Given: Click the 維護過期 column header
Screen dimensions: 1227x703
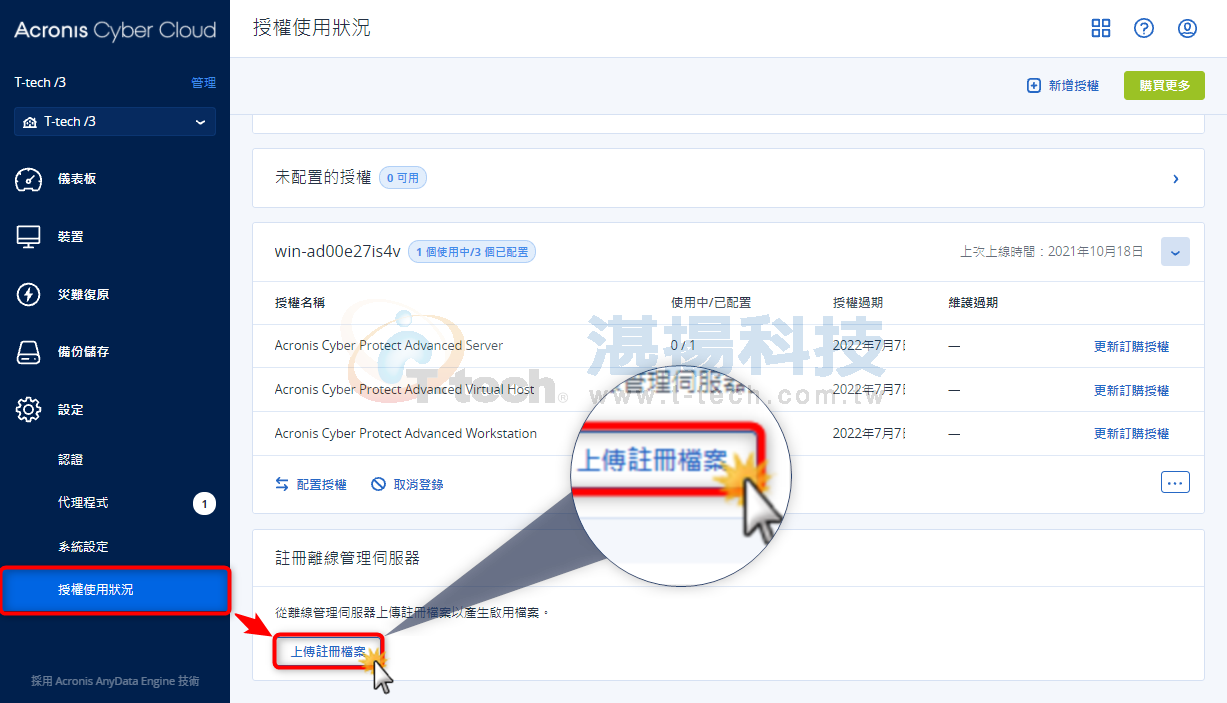Looking at the screenshot, I should click(x=973, y=303).
